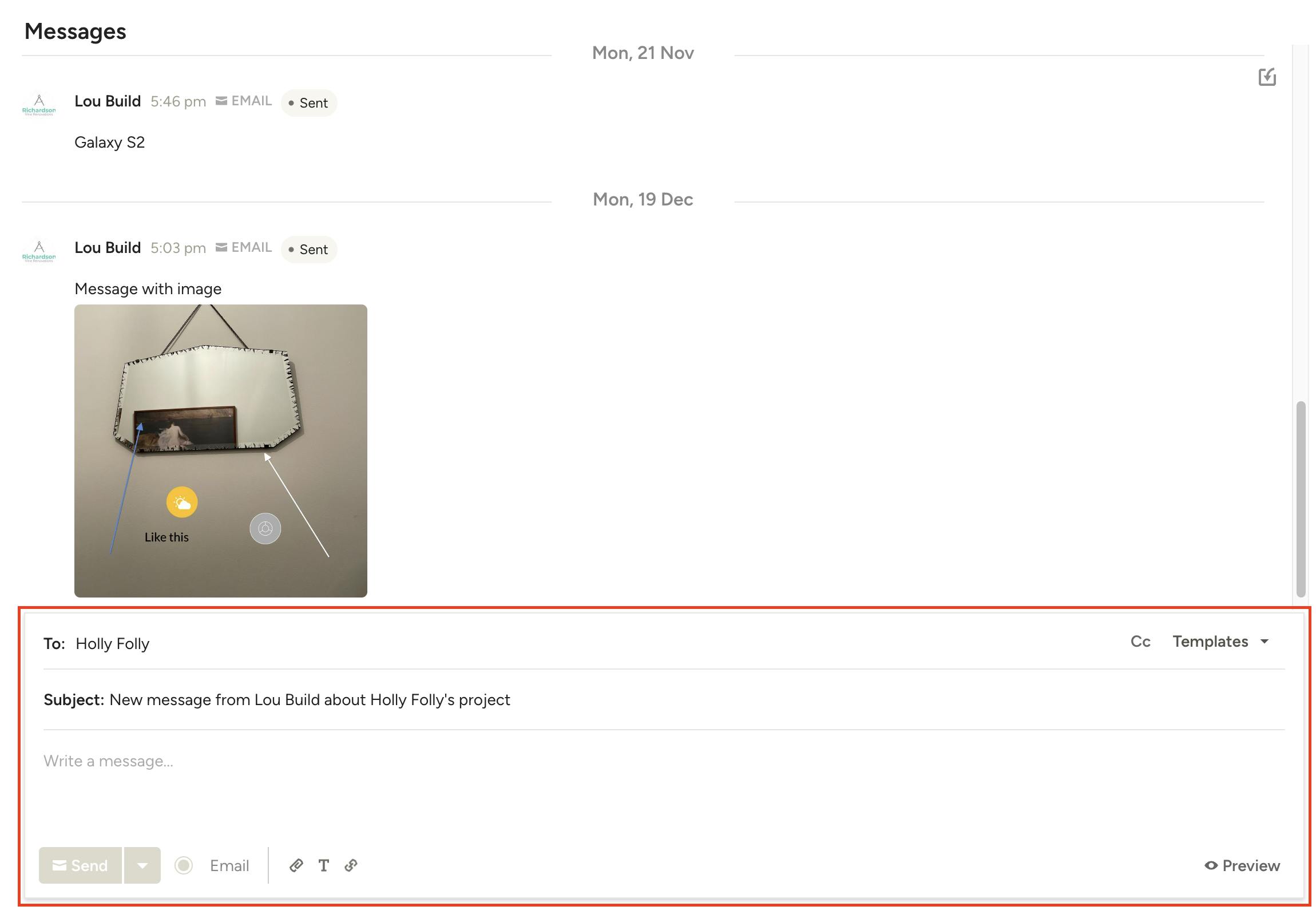
Task: Click the 5:03 pm timestamp
Action: pyautogui.click(x=178, y=248)
